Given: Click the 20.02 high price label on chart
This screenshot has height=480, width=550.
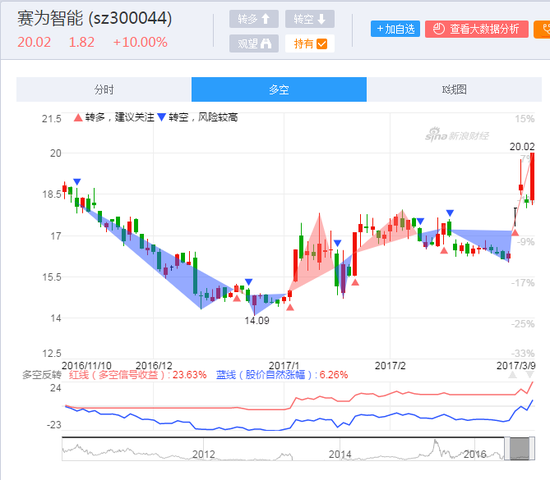Looking at the screenshot, I should (522, 147).
